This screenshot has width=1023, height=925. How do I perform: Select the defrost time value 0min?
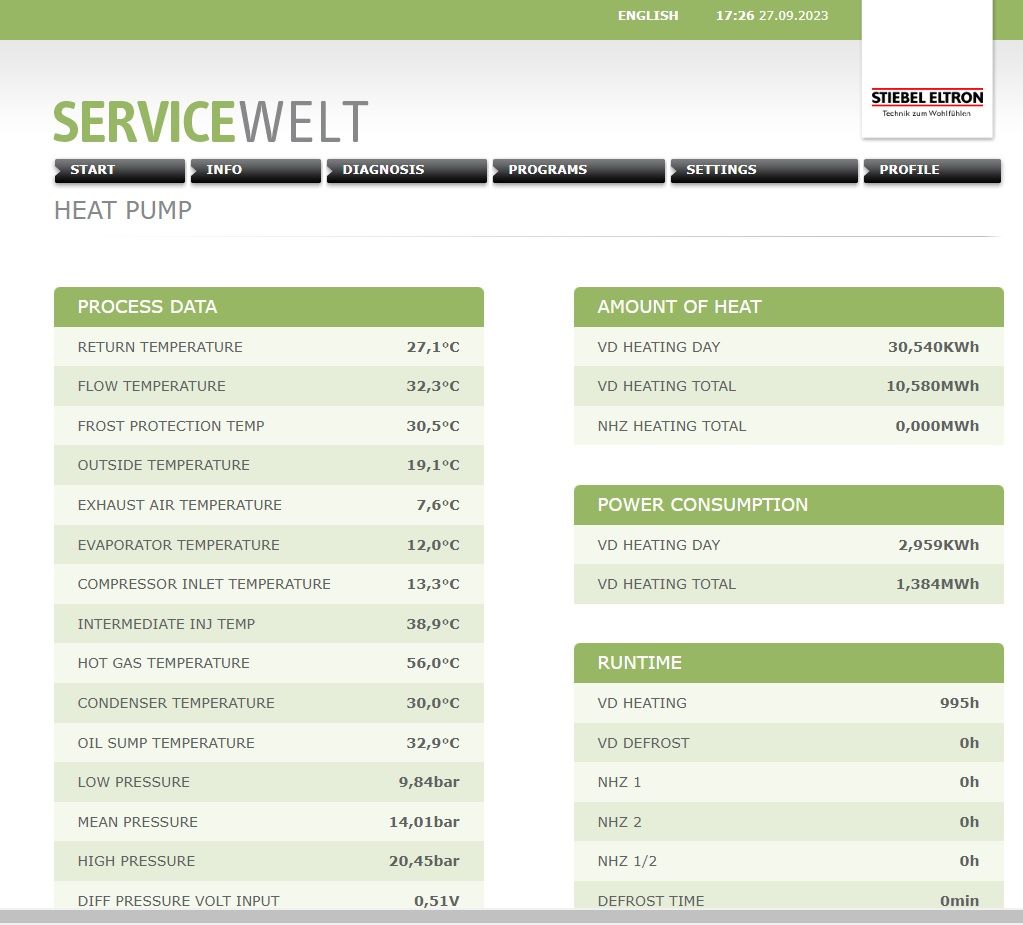[960, 901]
